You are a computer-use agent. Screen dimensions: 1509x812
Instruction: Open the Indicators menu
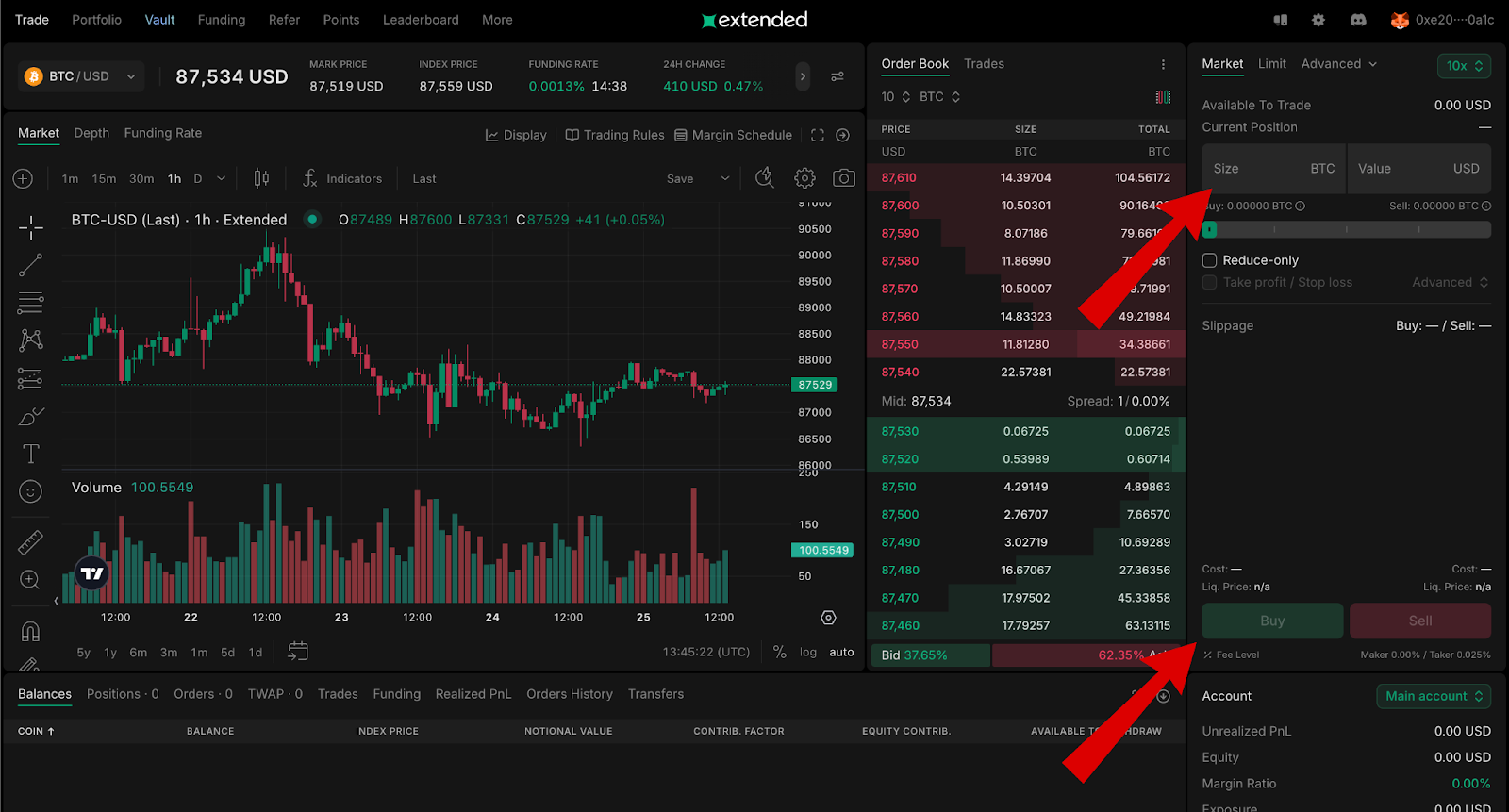(342, 178)
